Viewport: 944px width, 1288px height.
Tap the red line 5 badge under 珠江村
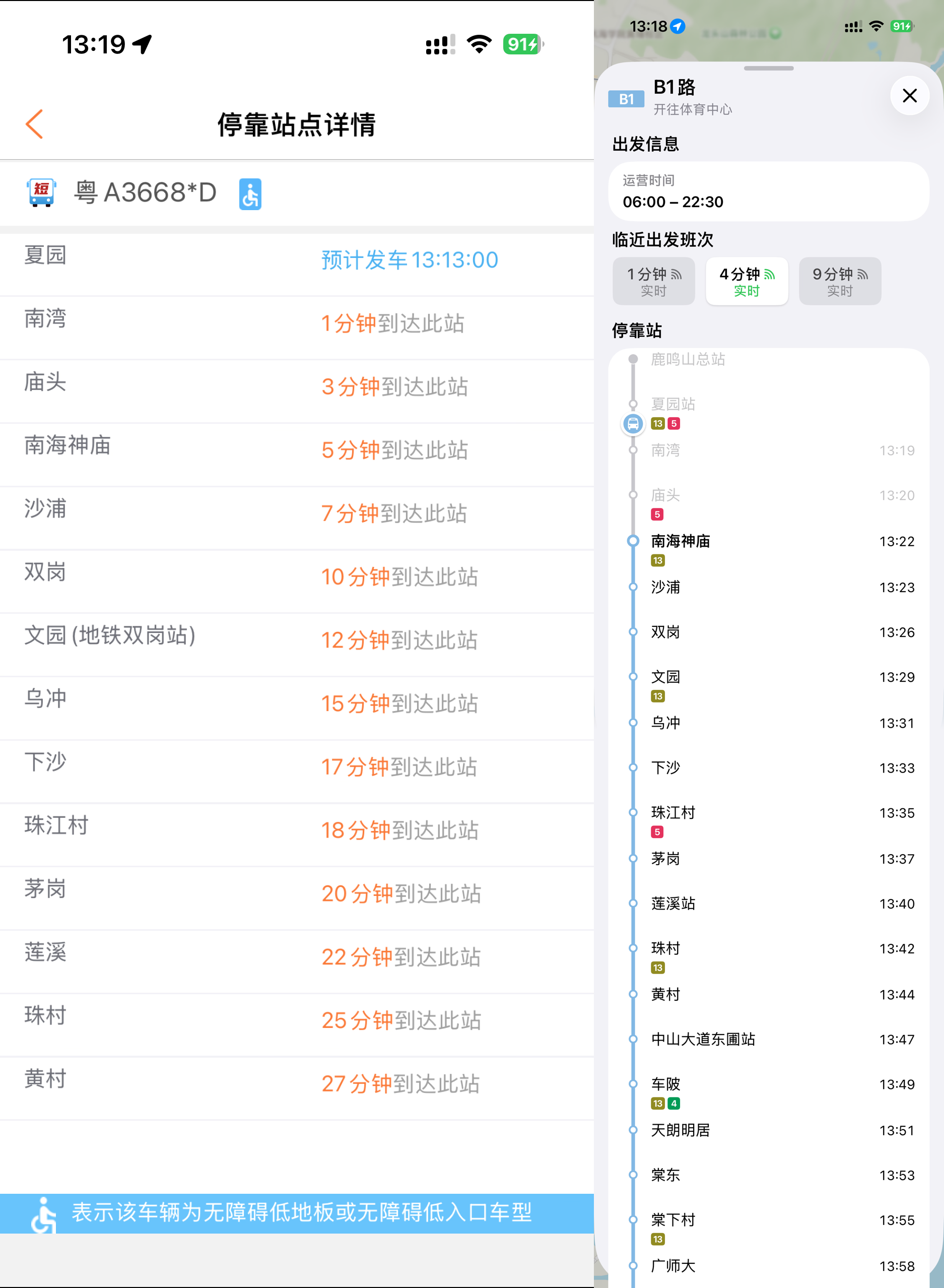pos(657,832)
